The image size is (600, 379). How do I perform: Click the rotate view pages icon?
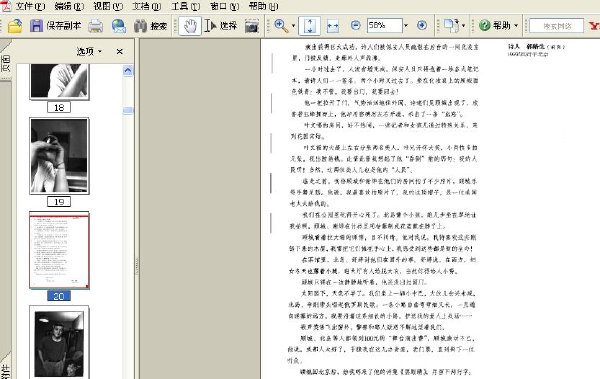[x=452, y=26]
